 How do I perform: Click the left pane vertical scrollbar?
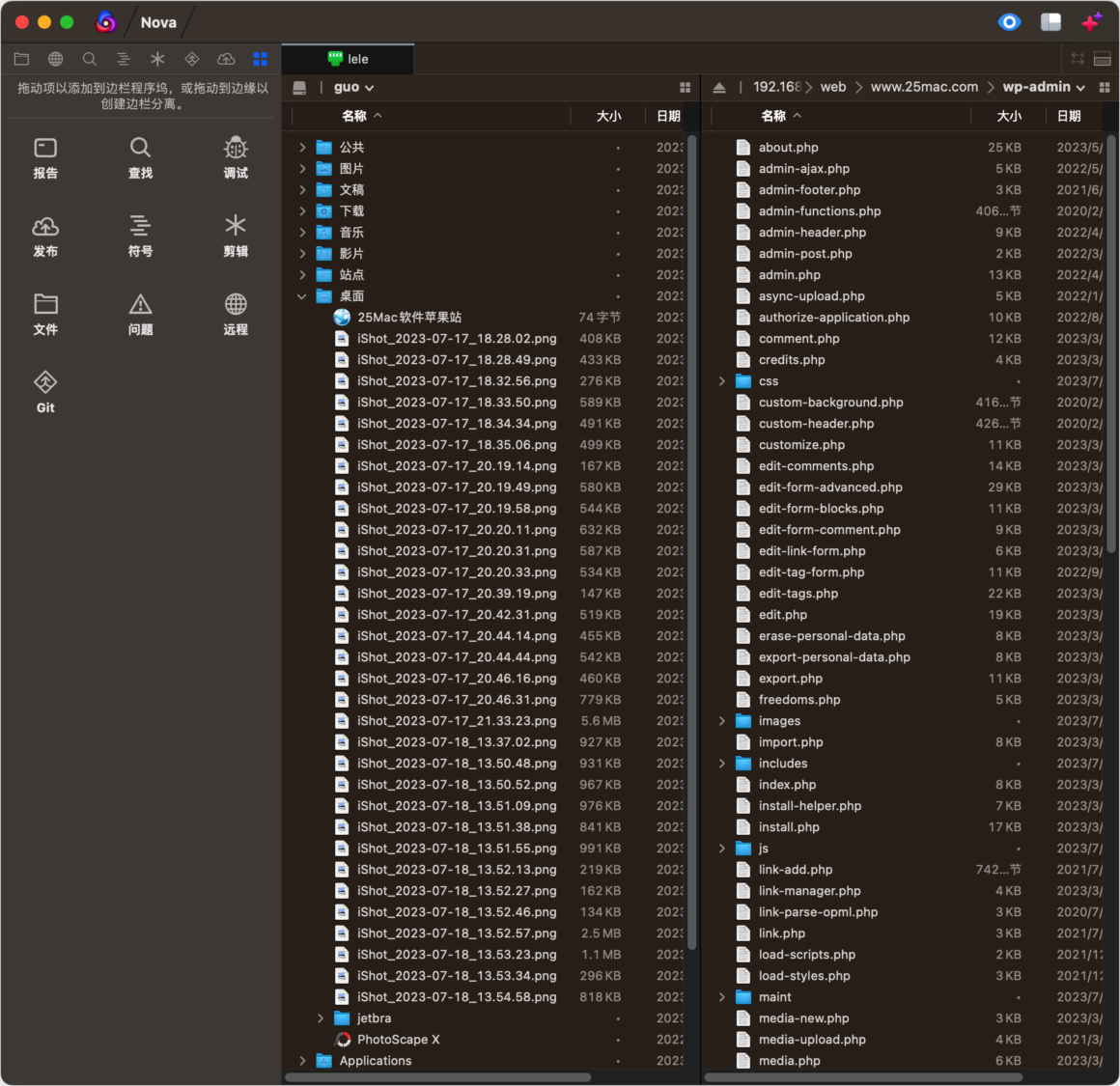click(690, 543)
